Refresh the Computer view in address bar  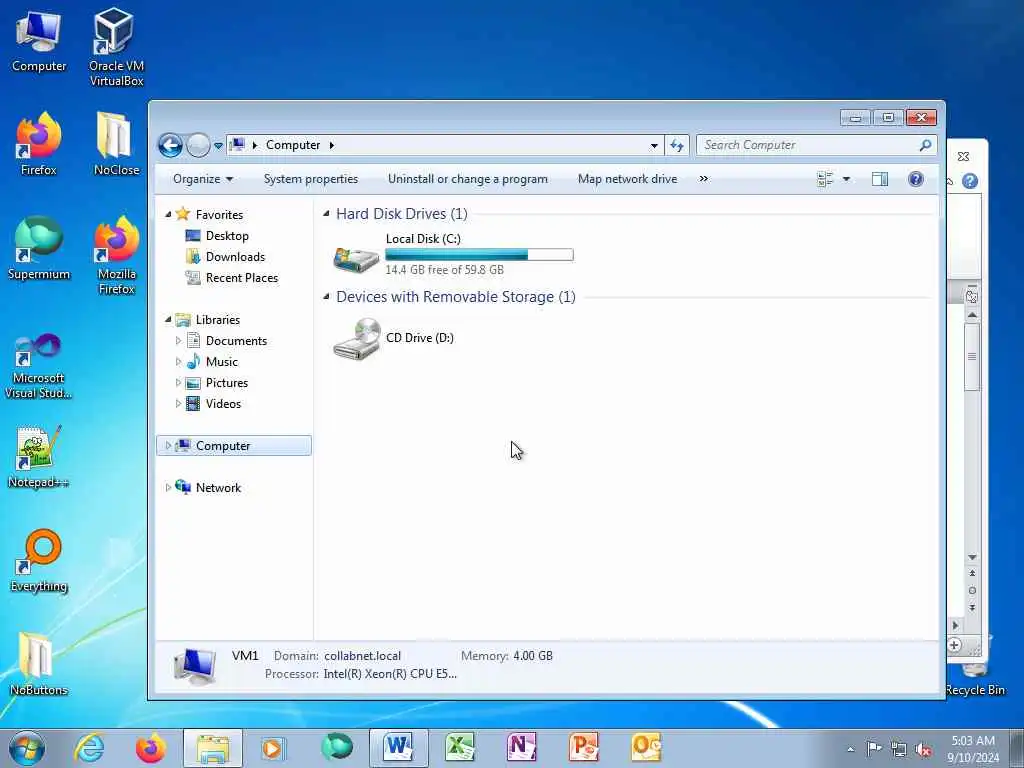tap(677, 145)
